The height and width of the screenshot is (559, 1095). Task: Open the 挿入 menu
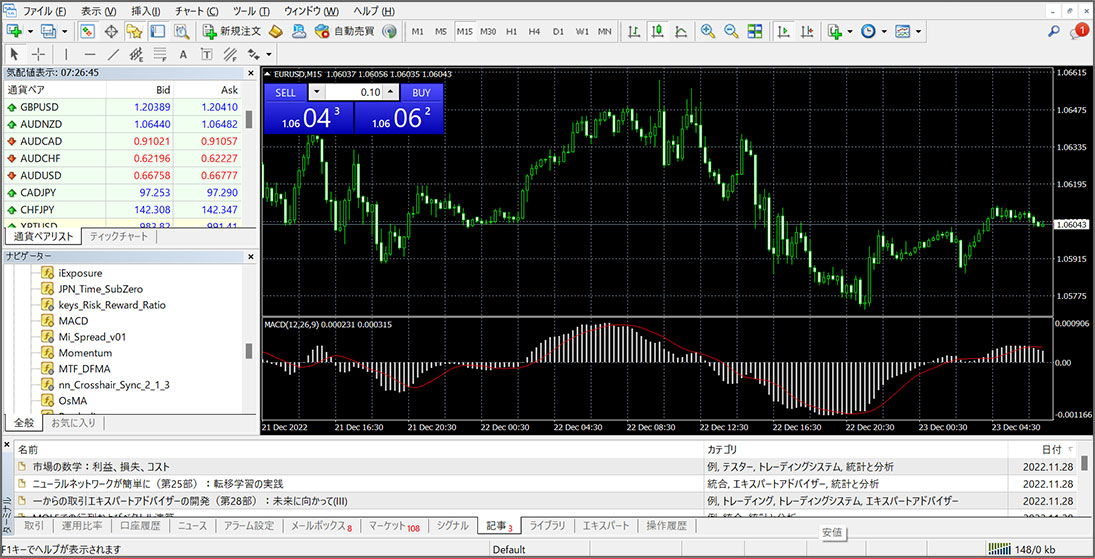point(145,12)
